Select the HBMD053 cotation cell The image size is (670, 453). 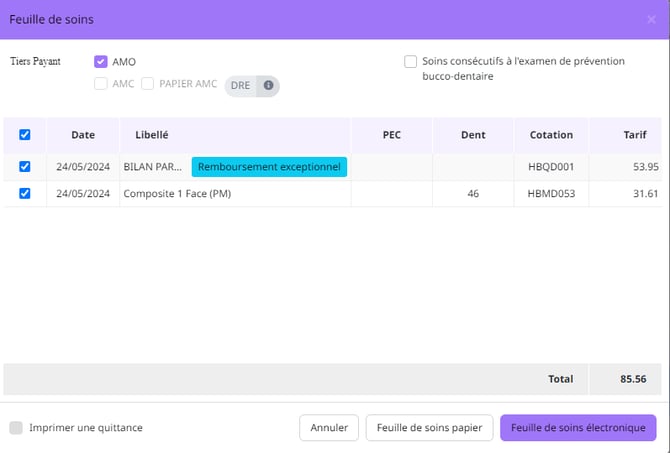tap(551, 194)
